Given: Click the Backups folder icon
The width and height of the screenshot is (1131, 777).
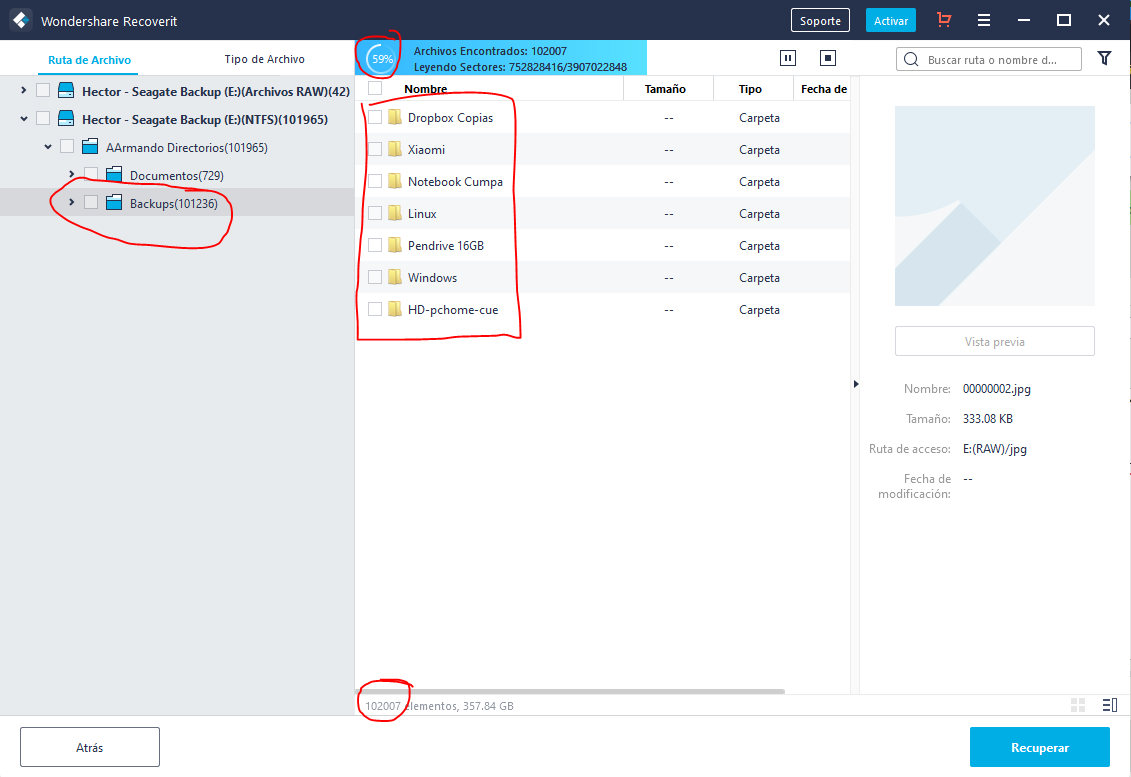Looking at the screenshot, I should 114,203.
